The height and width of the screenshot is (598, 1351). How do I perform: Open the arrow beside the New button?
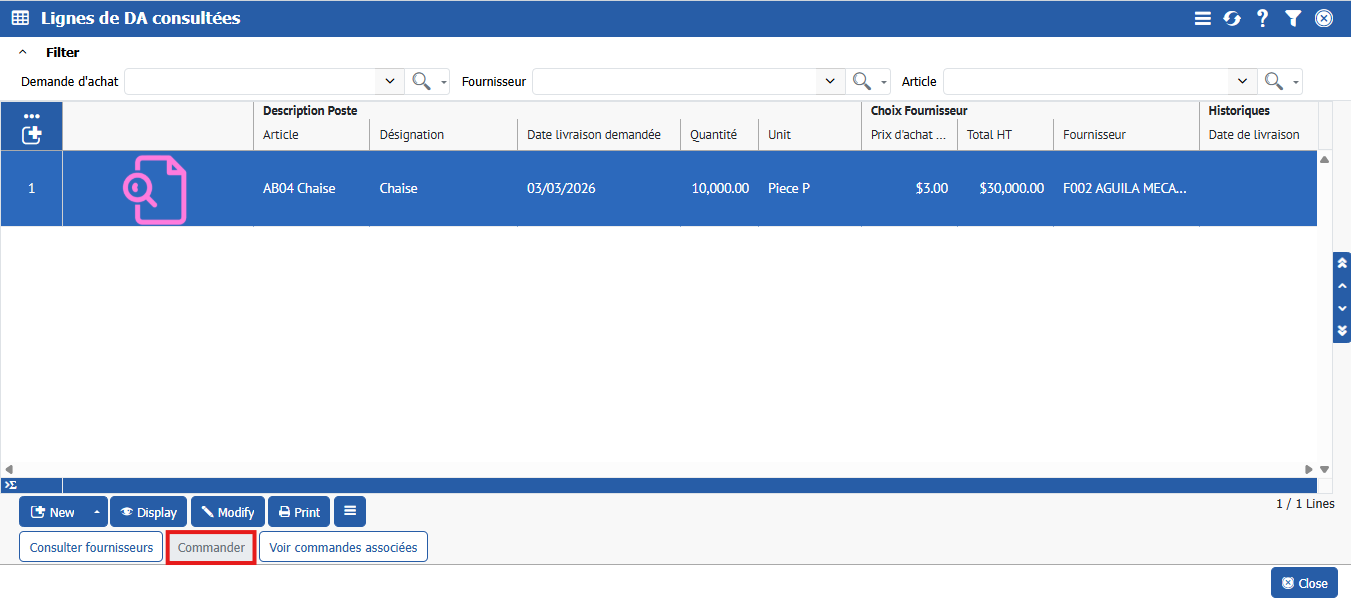pyautogui.click(x=97, y=512)
